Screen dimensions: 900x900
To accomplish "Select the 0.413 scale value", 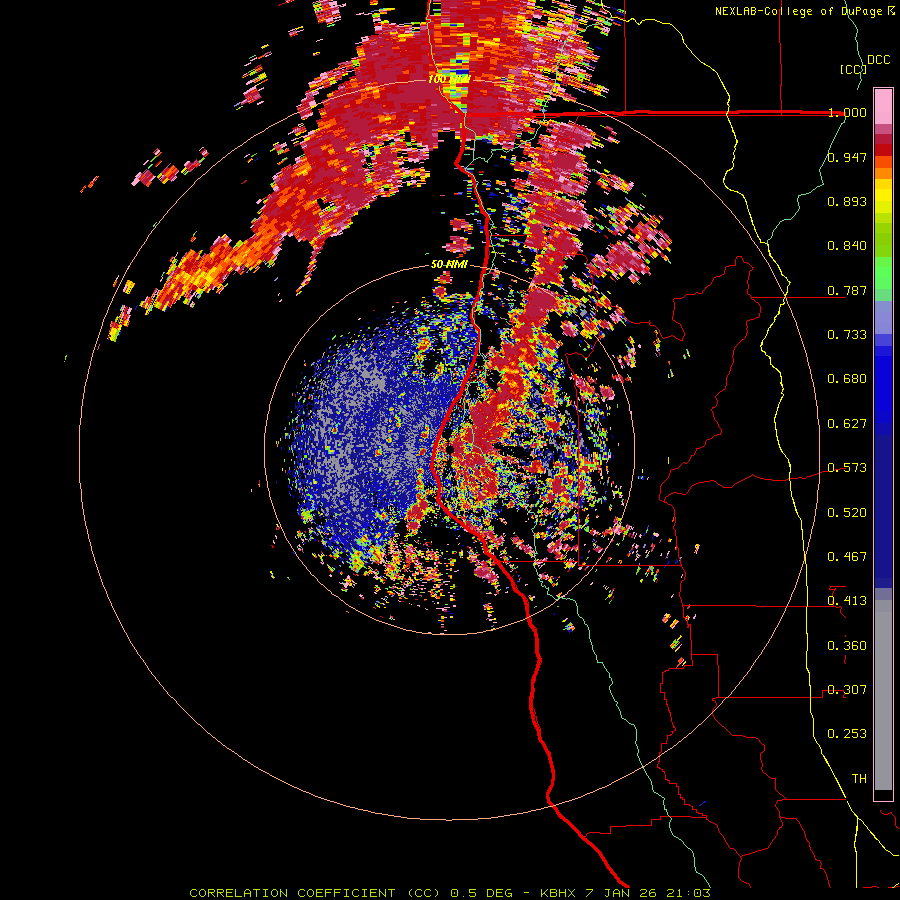I will [x=847, y=601].
